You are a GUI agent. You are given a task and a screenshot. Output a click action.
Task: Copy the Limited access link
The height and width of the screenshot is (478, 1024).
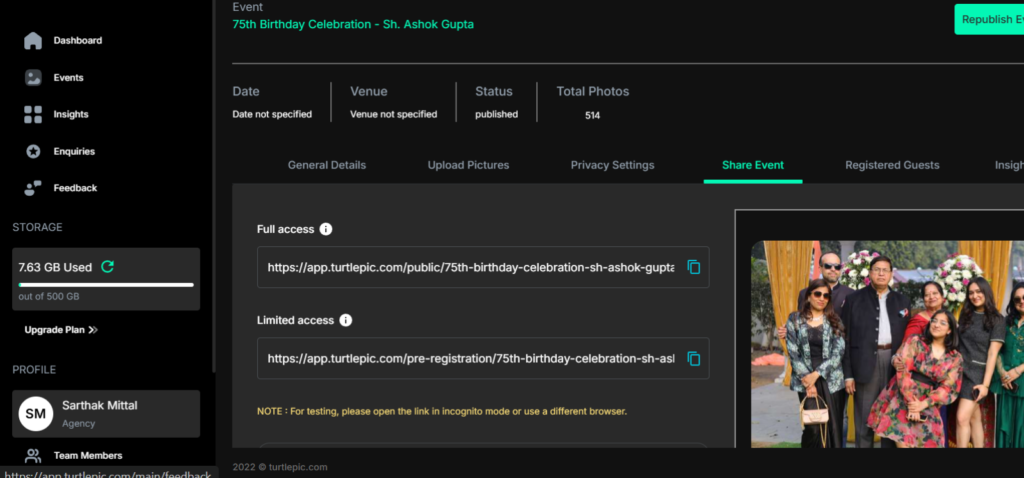[x=694, y=358]
